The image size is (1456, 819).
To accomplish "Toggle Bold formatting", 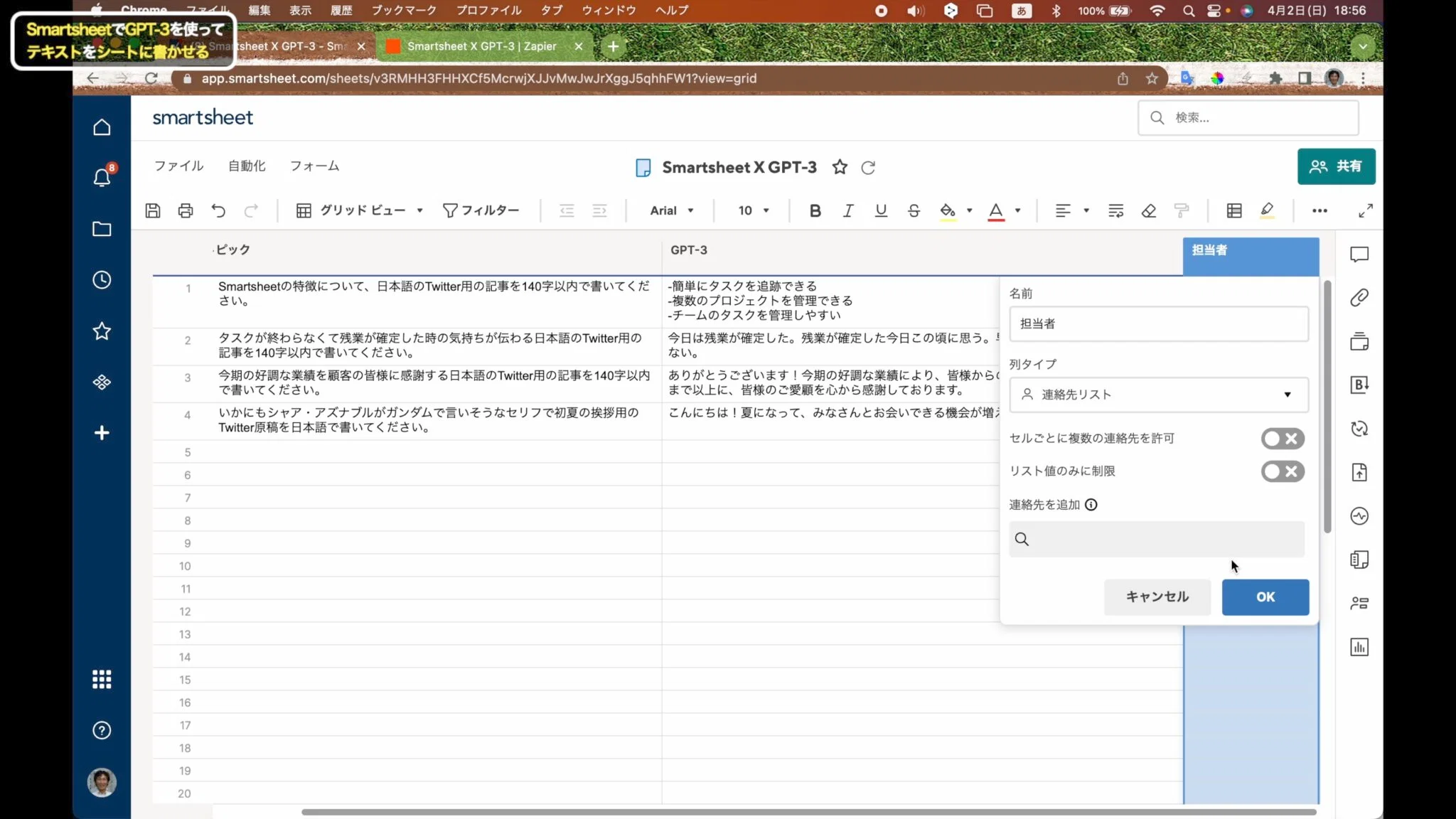I will click(815, 210).
